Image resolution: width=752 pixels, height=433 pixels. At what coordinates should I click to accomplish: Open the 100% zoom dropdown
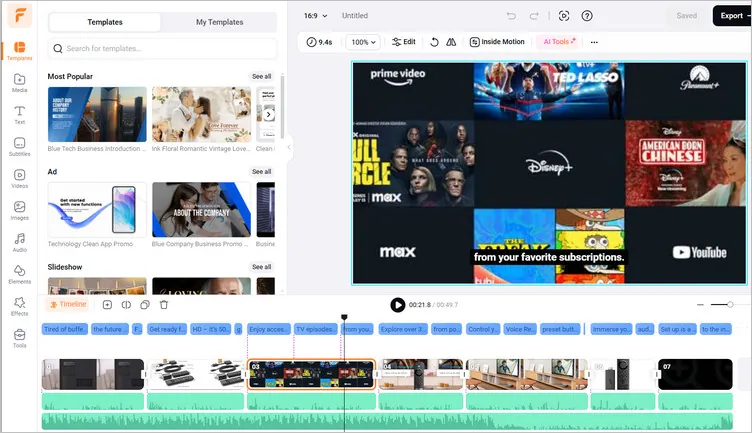[x=363, y=42]
